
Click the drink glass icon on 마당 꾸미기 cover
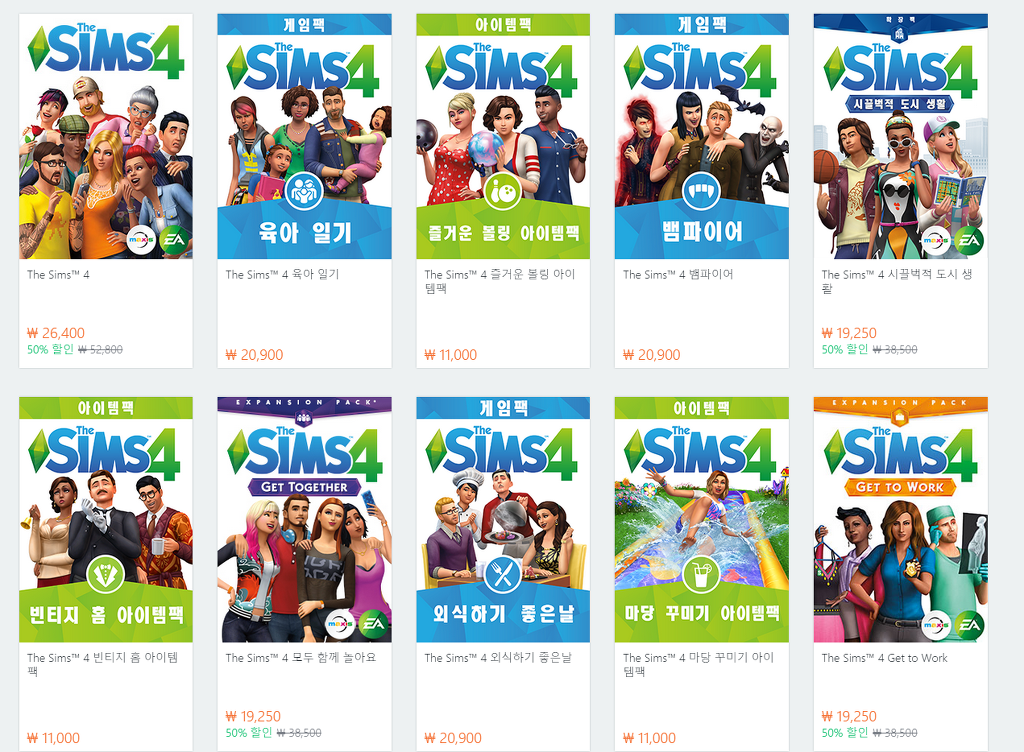[x=701, y=574]
